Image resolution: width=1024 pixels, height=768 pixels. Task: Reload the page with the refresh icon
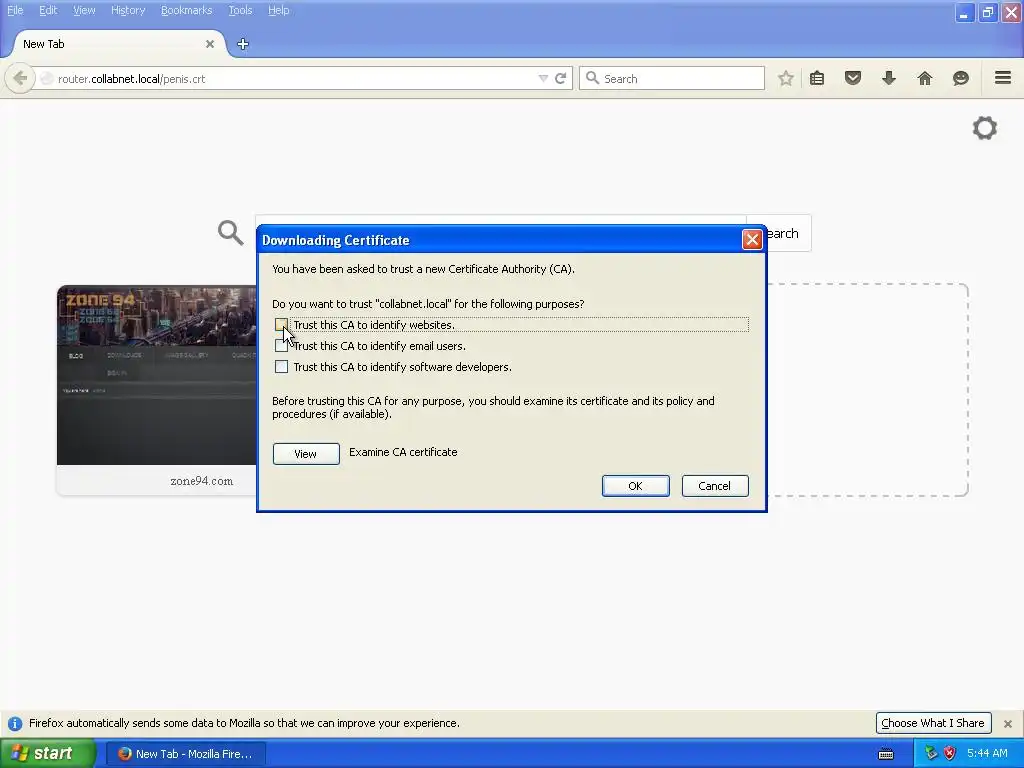point(560,78)
